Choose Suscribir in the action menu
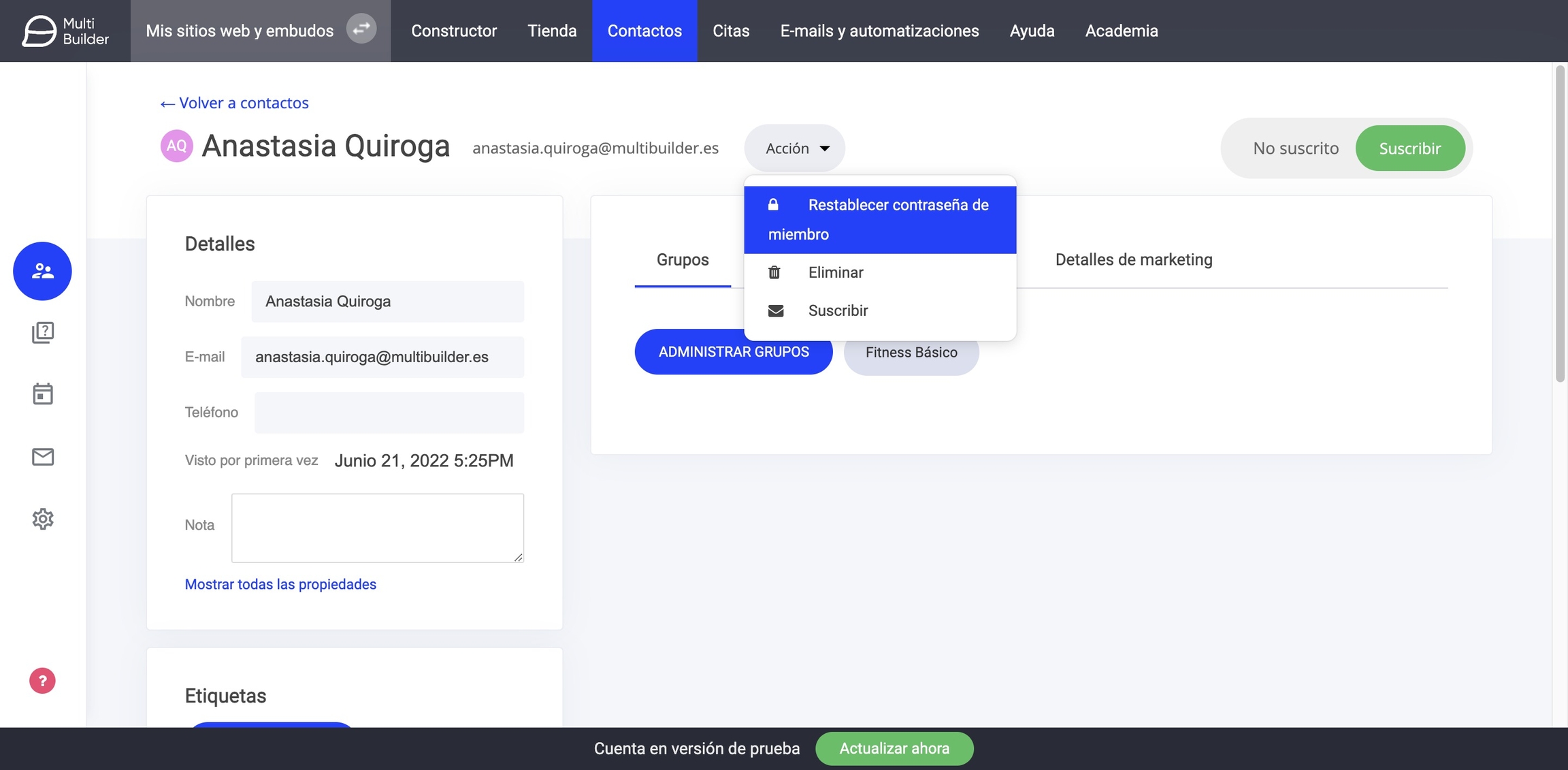The width and height of the screenshot is (1568, 770). point(838,310)
